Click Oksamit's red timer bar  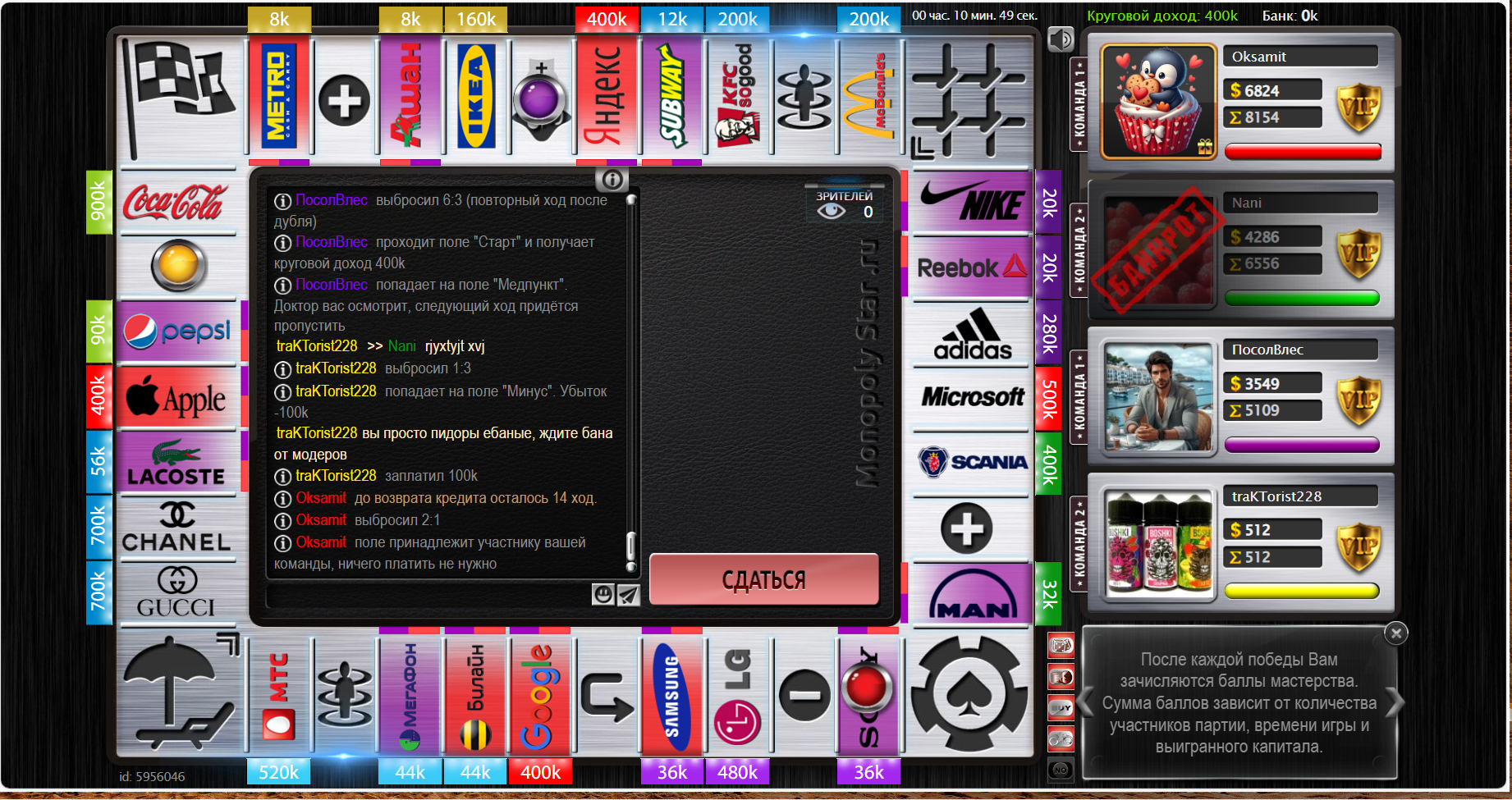pyautogui.click(x=1303, y=152)
